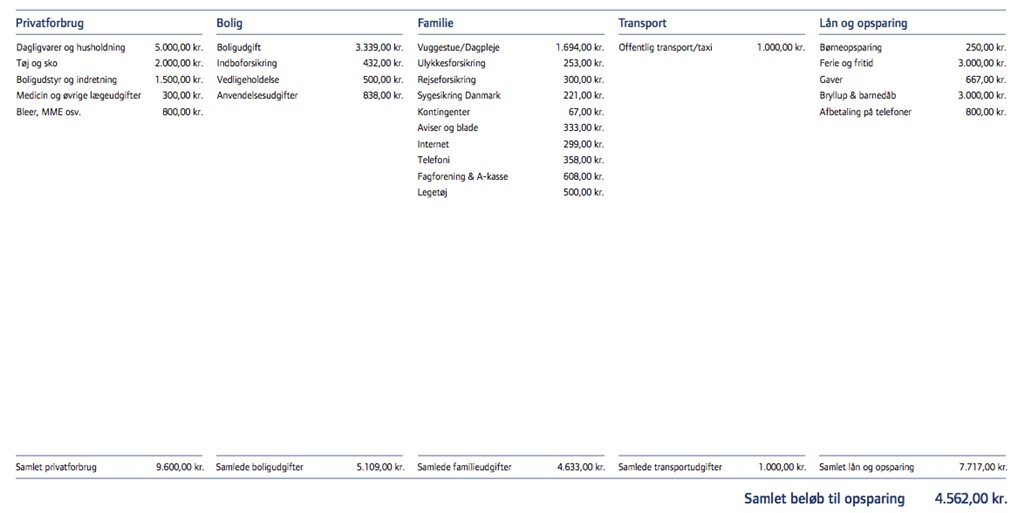
Task: Select the Fagforening & A-kasse label
Action: click(462, 176)
